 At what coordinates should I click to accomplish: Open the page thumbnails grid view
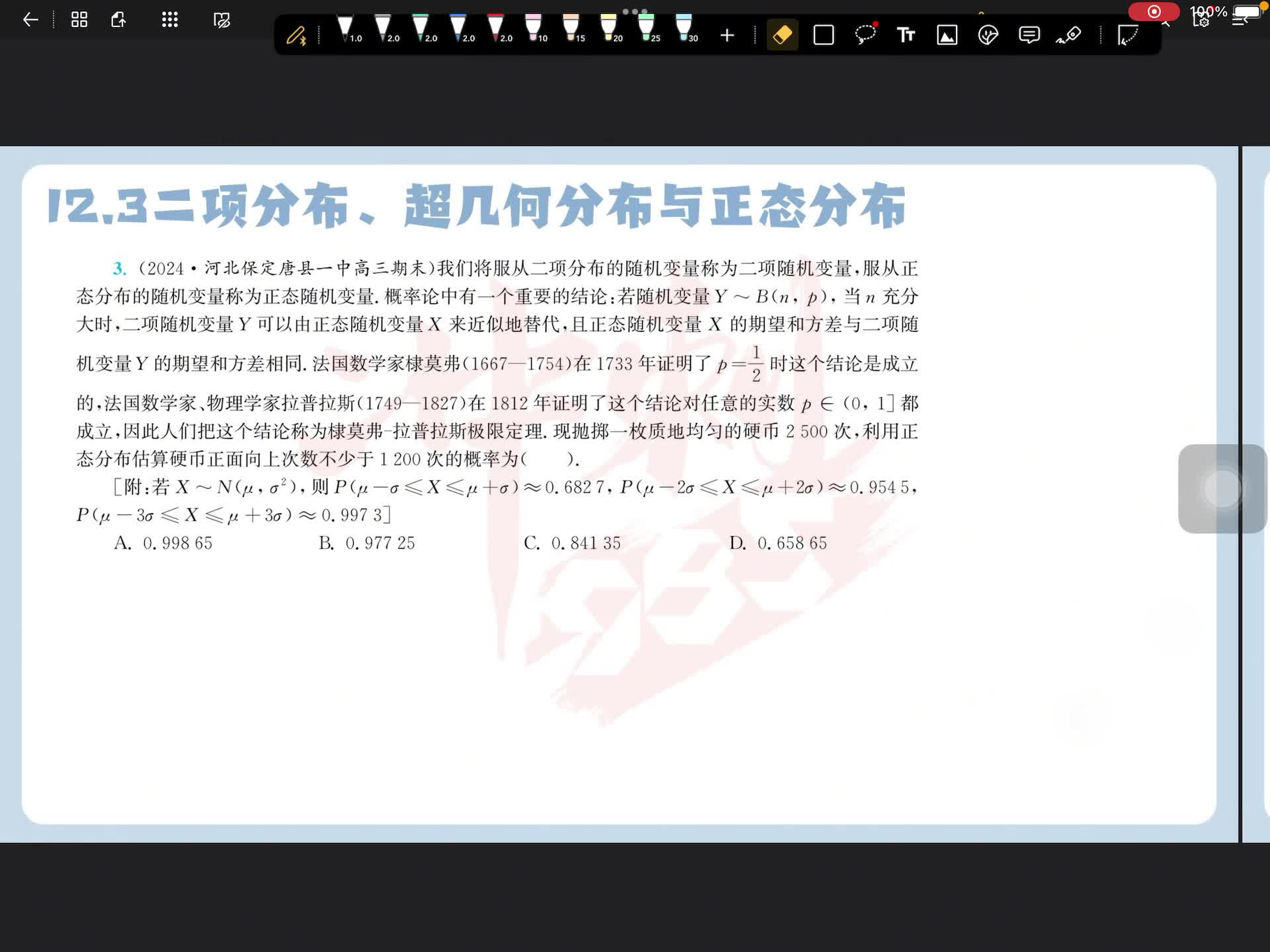tap(79, 20)
